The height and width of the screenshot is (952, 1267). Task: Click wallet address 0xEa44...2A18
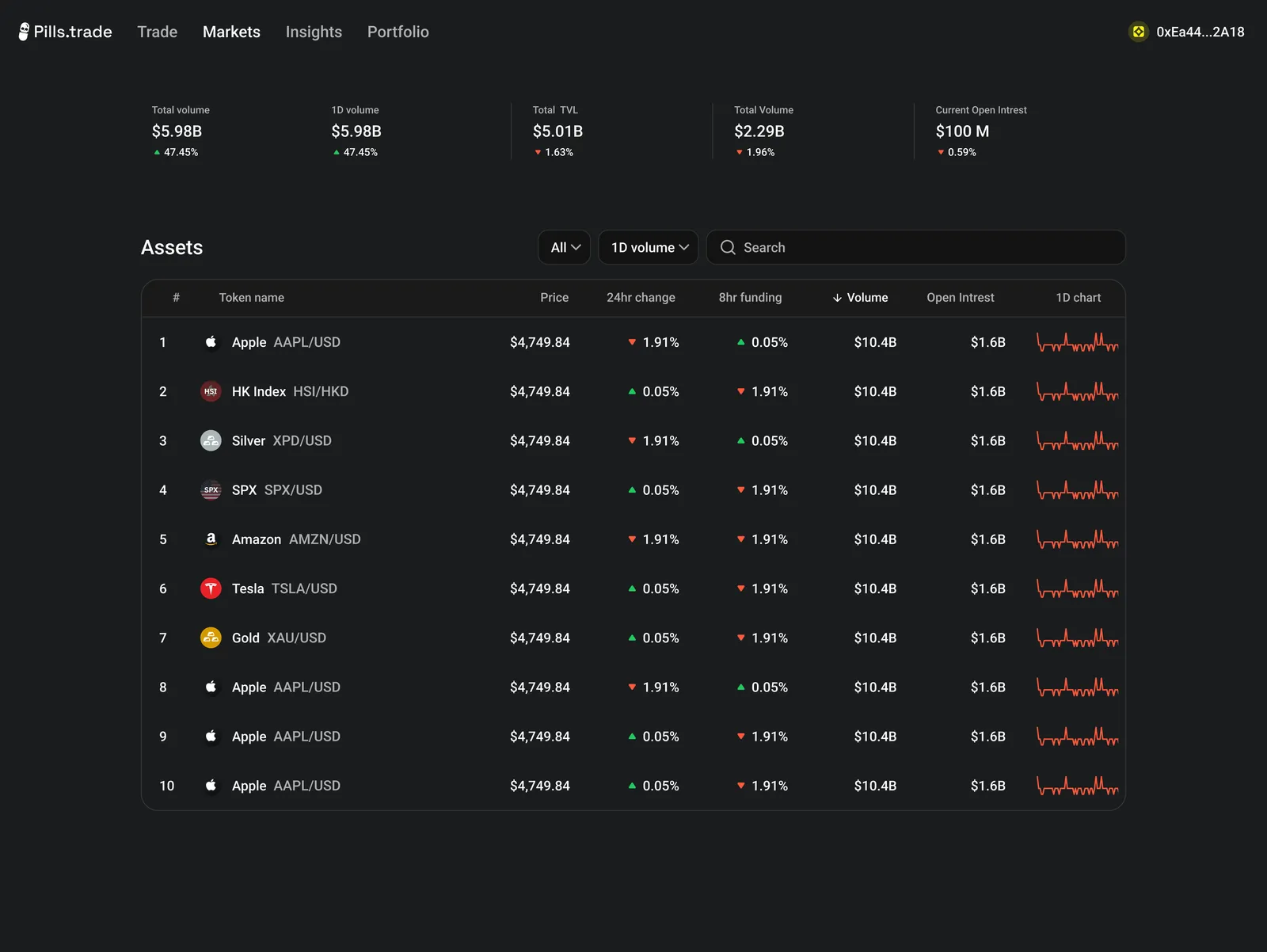point(1200,32)
